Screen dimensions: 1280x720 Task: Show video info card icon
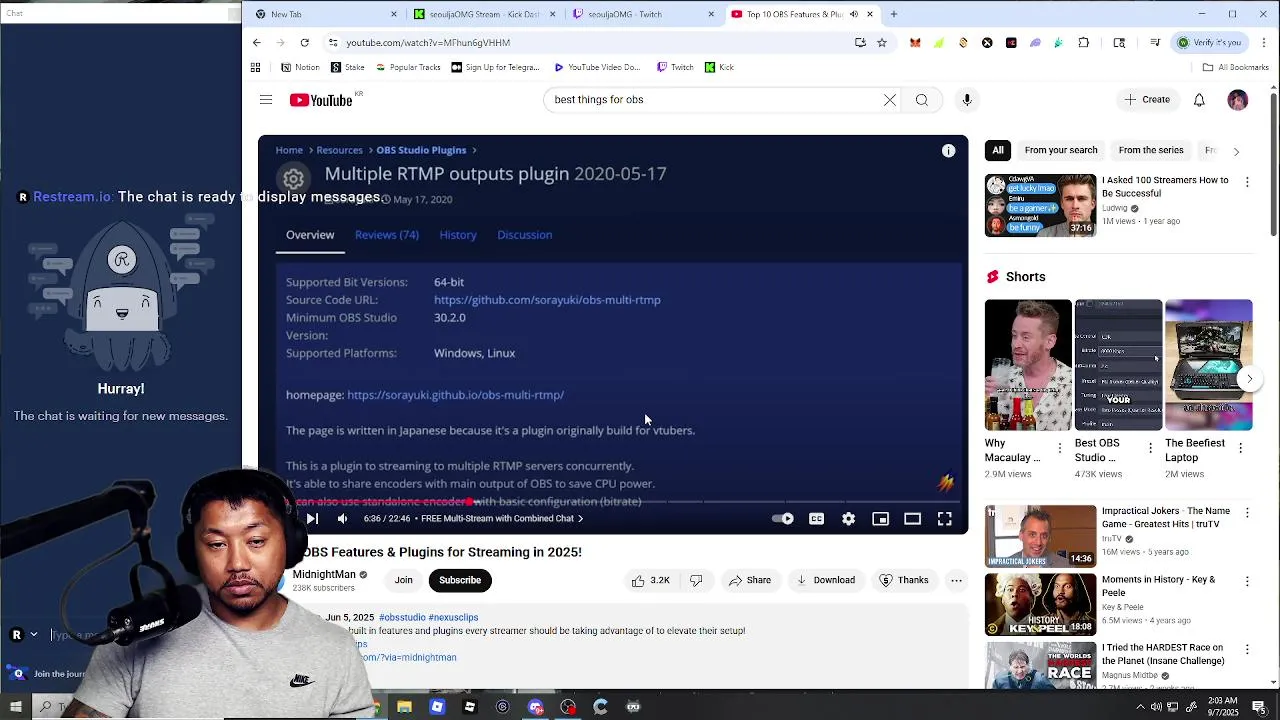[x=948, y=151]
